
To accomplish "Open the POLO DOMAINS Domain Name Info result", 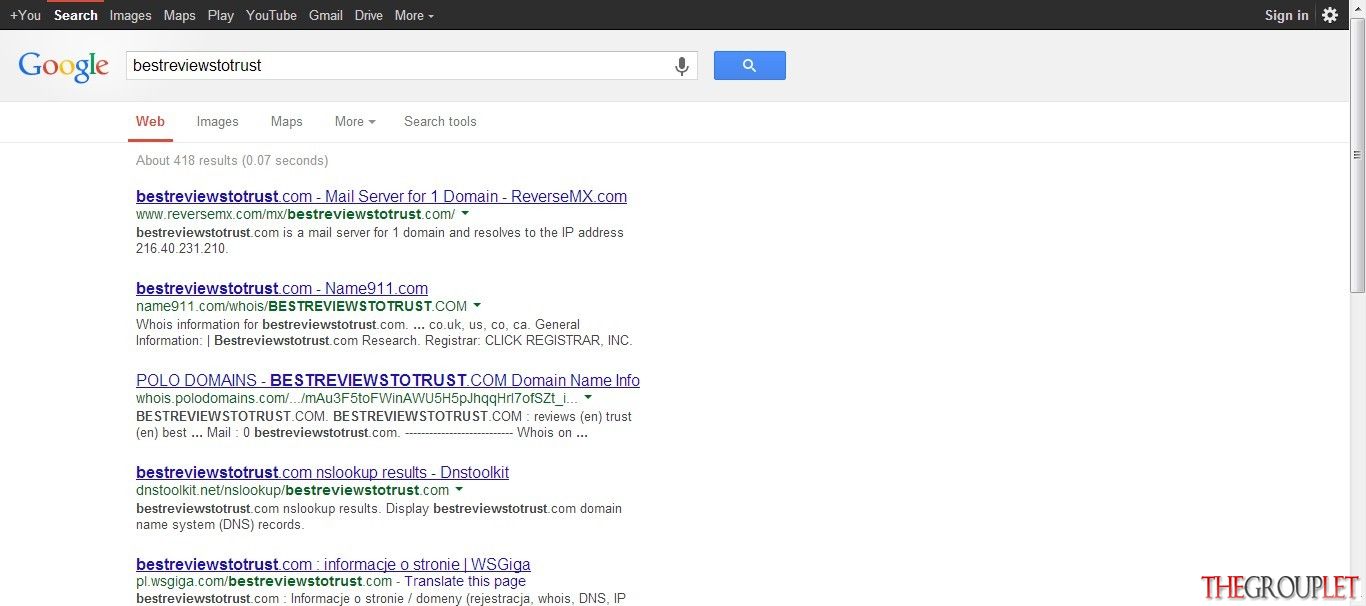I will point(388,380).
